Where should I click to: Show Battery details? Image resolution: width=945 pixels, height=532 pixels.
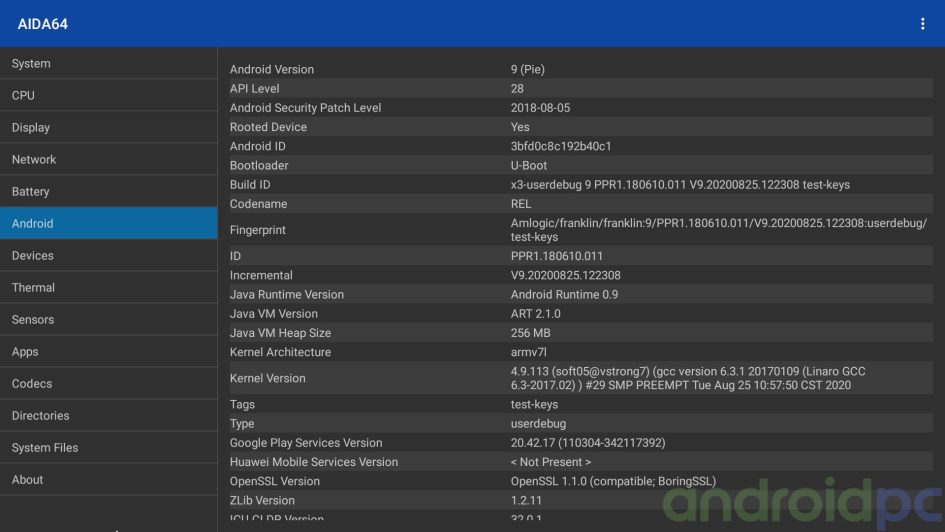tap(108, 191)
